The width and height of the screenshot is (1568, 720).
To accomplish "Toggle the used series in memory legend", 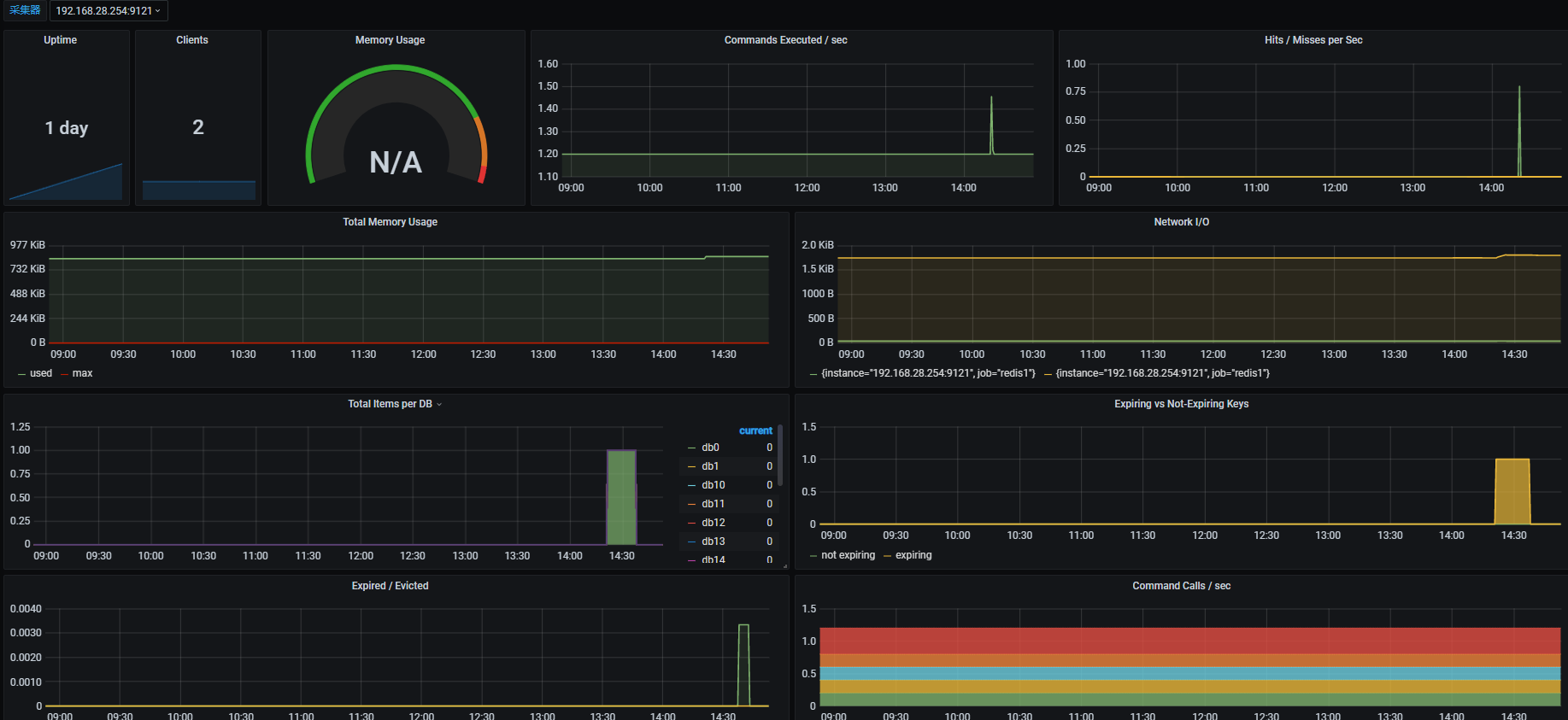I will pos(41,373).
